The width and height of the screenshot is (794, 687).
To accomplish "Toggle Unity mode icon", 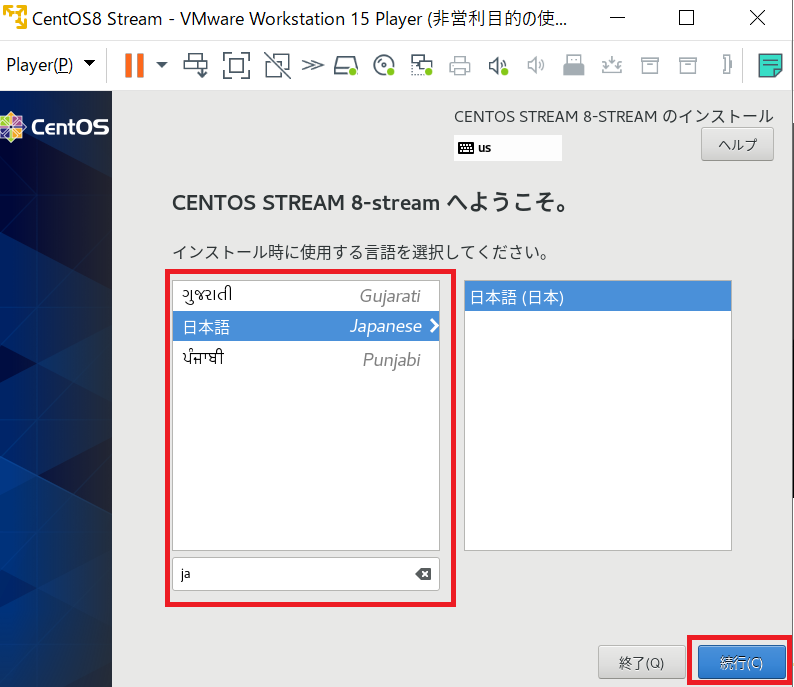I will 277,66.
